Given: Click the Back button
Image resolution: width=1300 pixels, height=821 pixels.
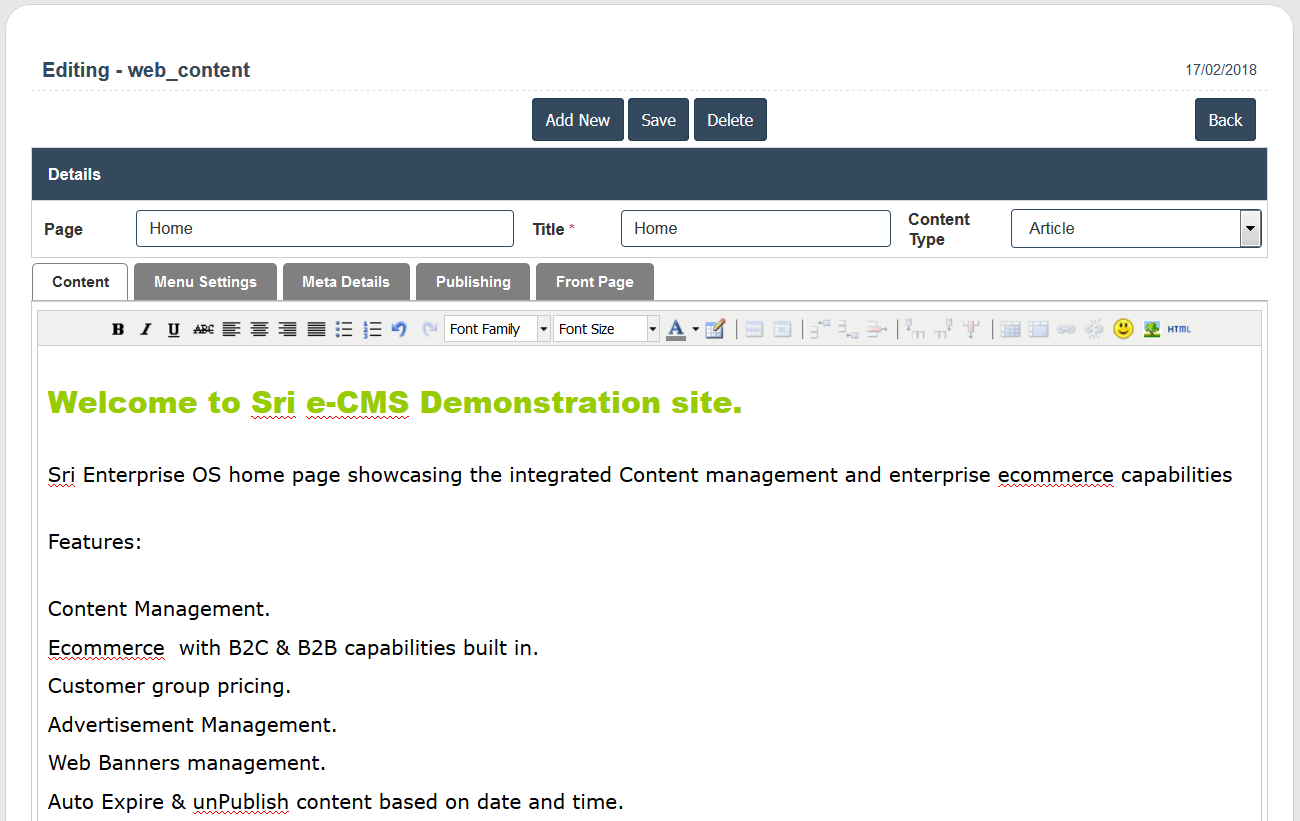Looking at the screenshot, I should 1225,120.
